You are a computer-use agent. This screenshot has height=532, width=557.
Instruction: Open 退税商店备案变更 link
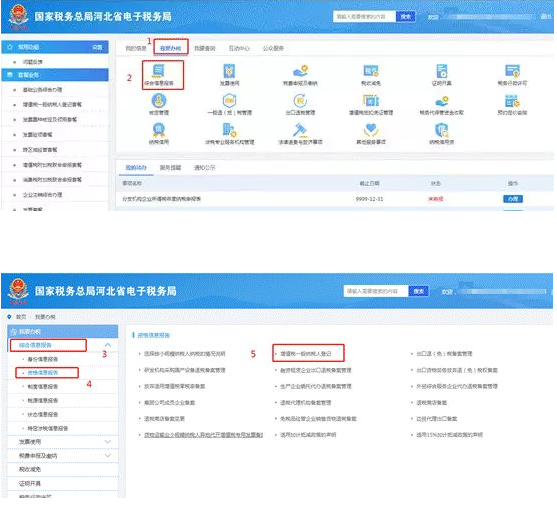click(164, 418)
